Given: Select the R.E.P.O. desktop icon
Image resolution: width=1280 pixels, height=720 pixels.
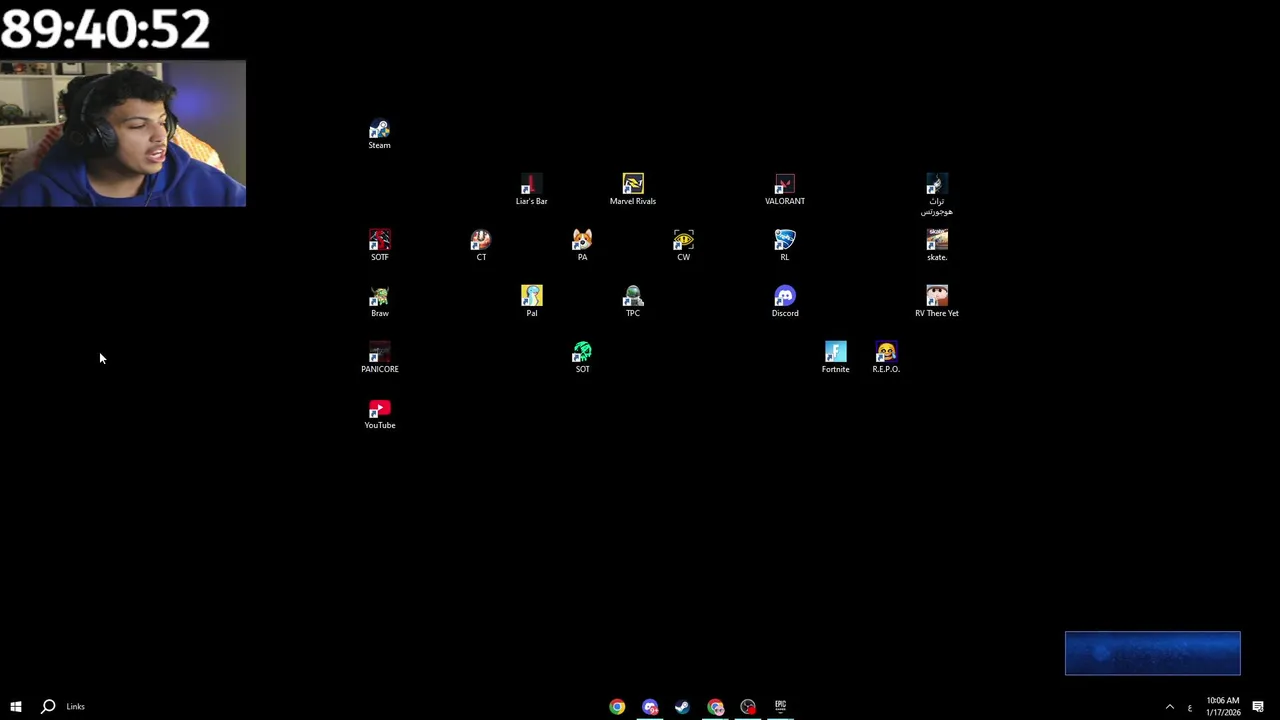Looking at the screenshot, I should pyautogui.click(x=886, y=358).
